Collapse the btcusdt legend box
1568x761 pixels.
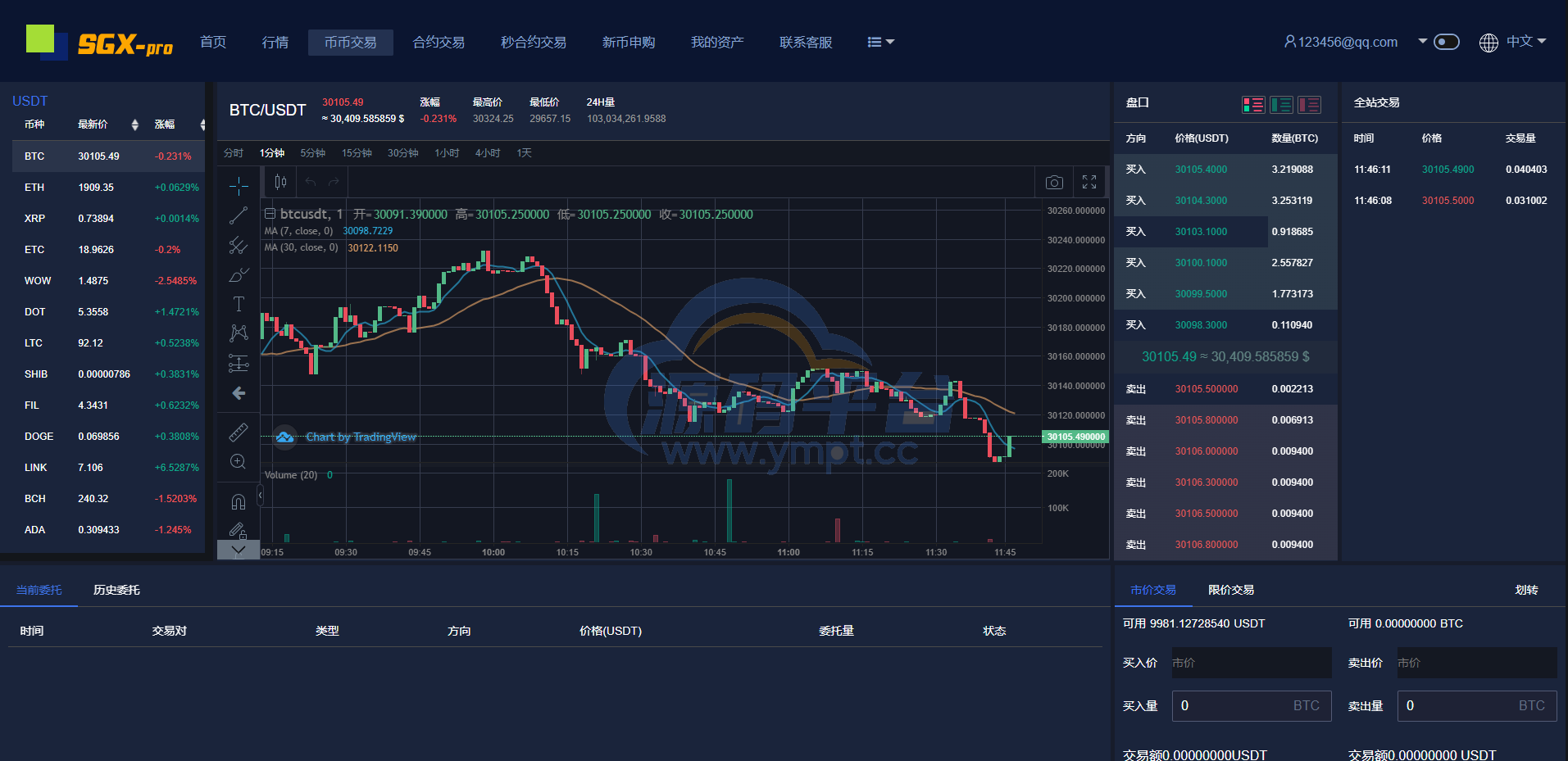tap(270, 214)
